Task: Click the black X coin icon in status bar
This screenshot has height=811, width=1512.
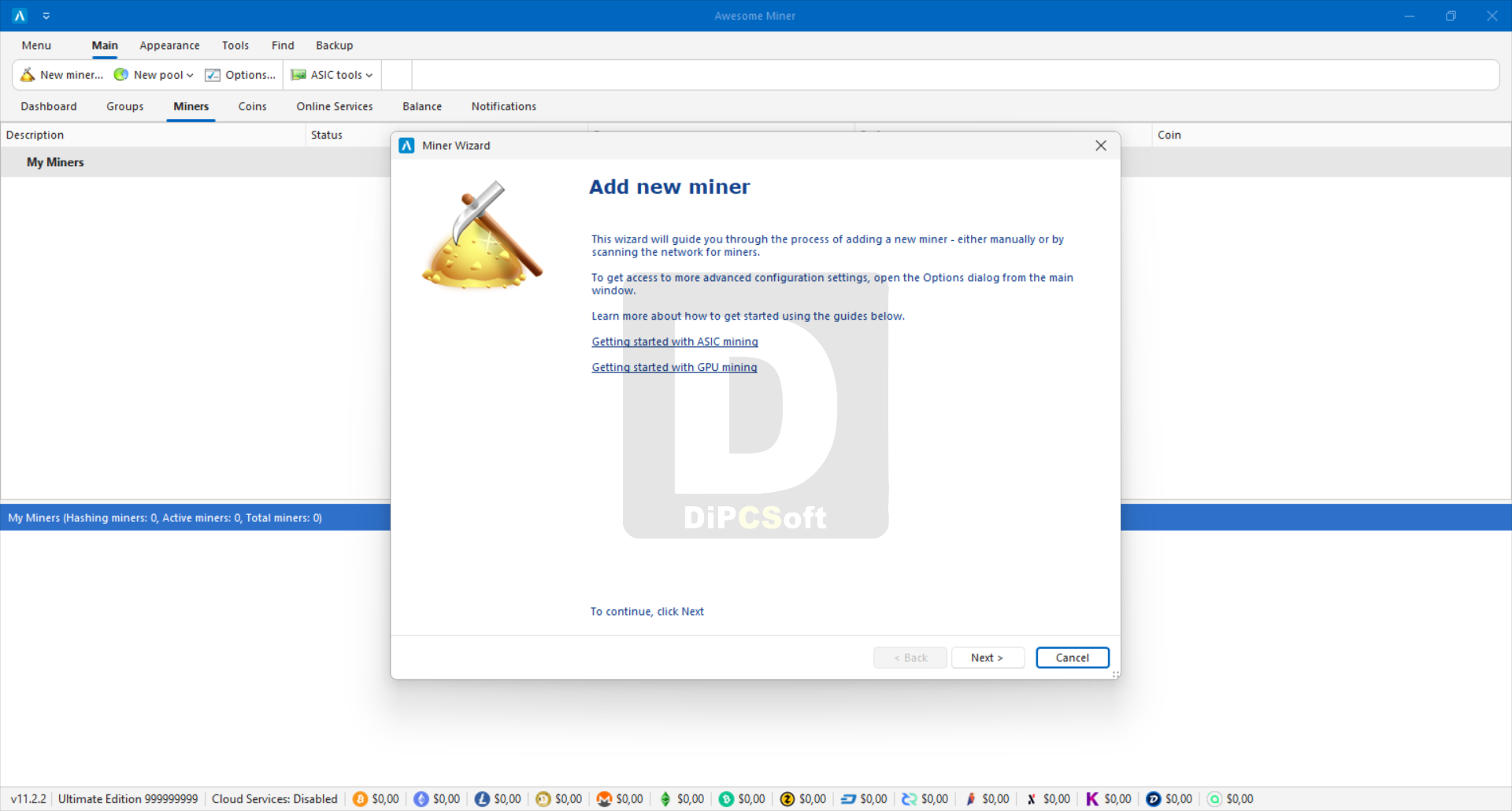Action: coord(1032,799)
